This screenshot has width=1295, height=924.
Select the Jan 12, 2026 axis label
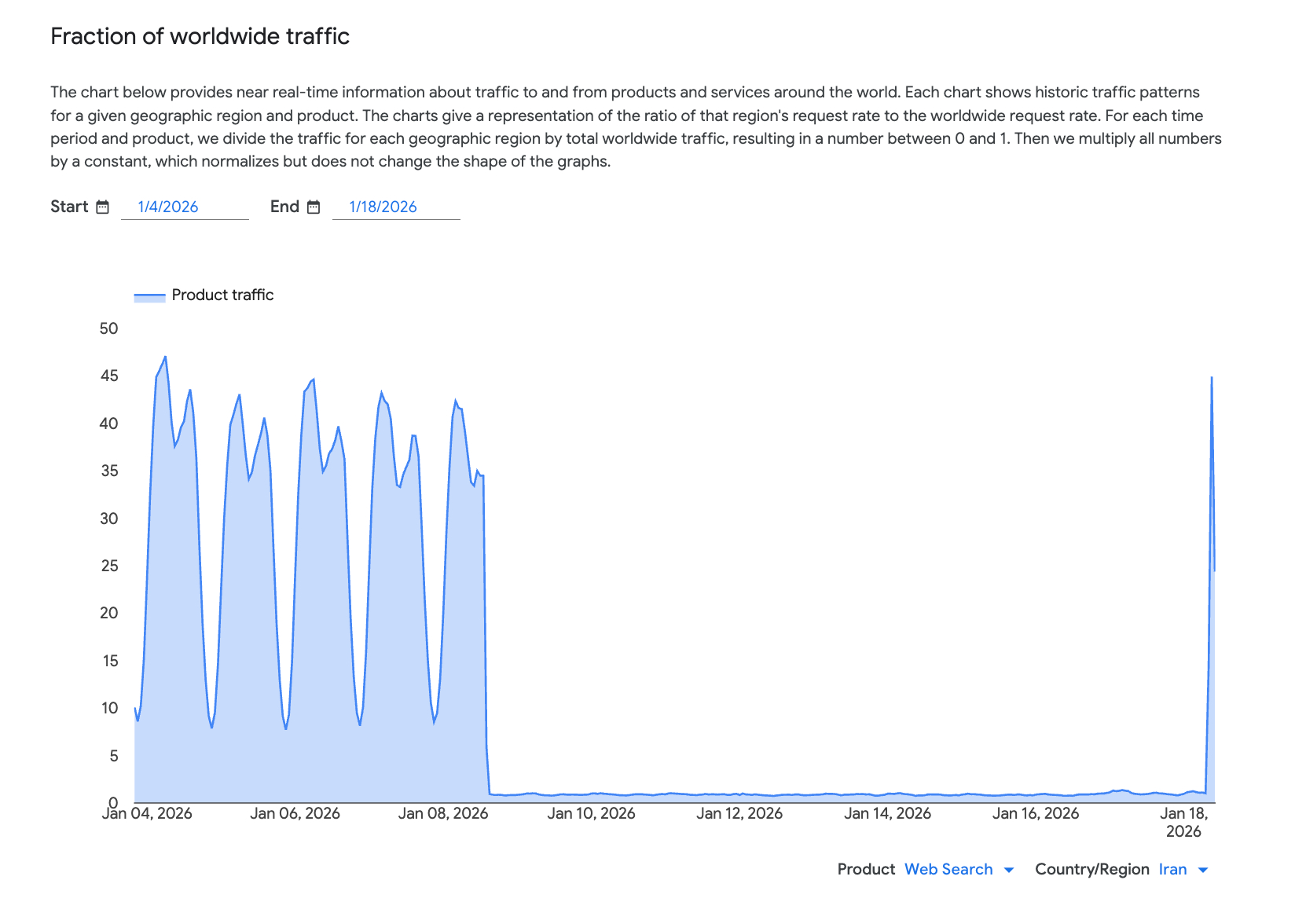click(739, 813)
